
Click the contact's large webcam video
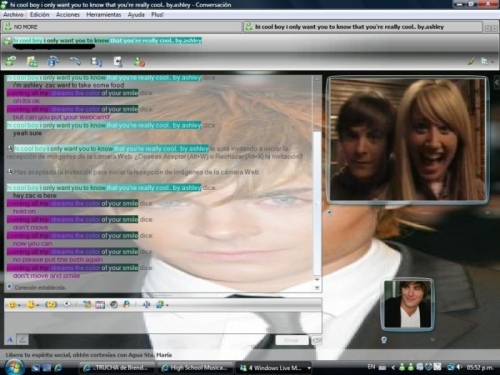tap(407, 140)
